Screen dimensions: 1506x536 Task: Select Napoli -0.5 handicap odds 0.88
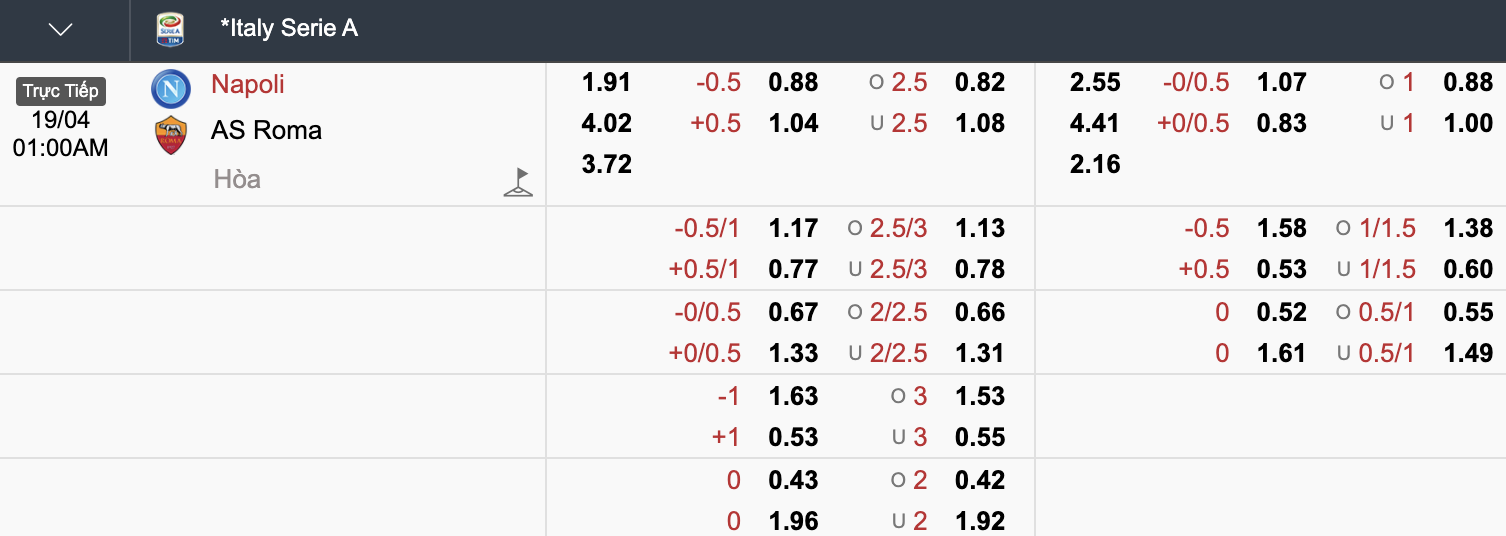tap(794, 82)
